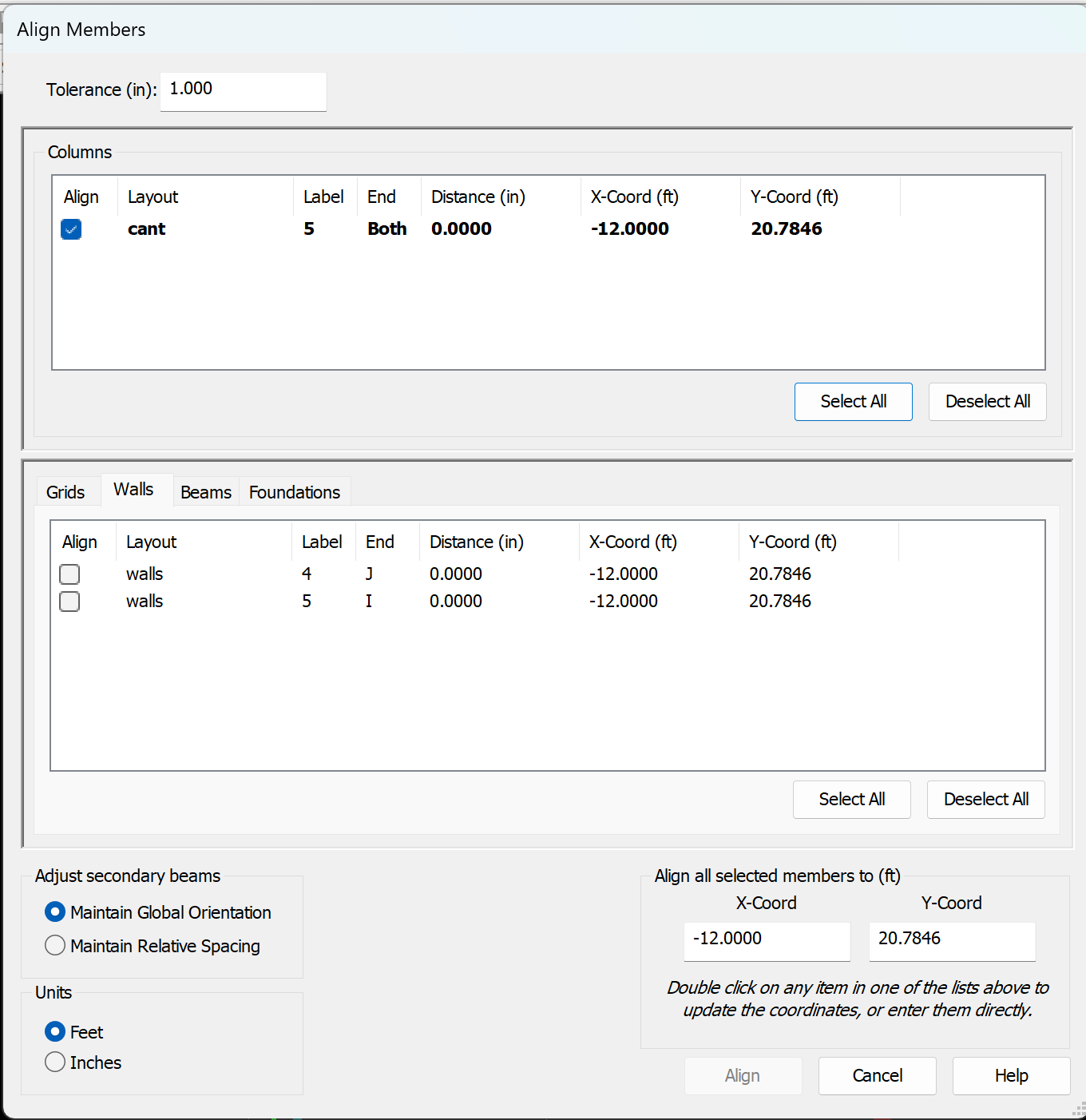
Task: Click Deselect All in Columns section
Action: [987, 402]
